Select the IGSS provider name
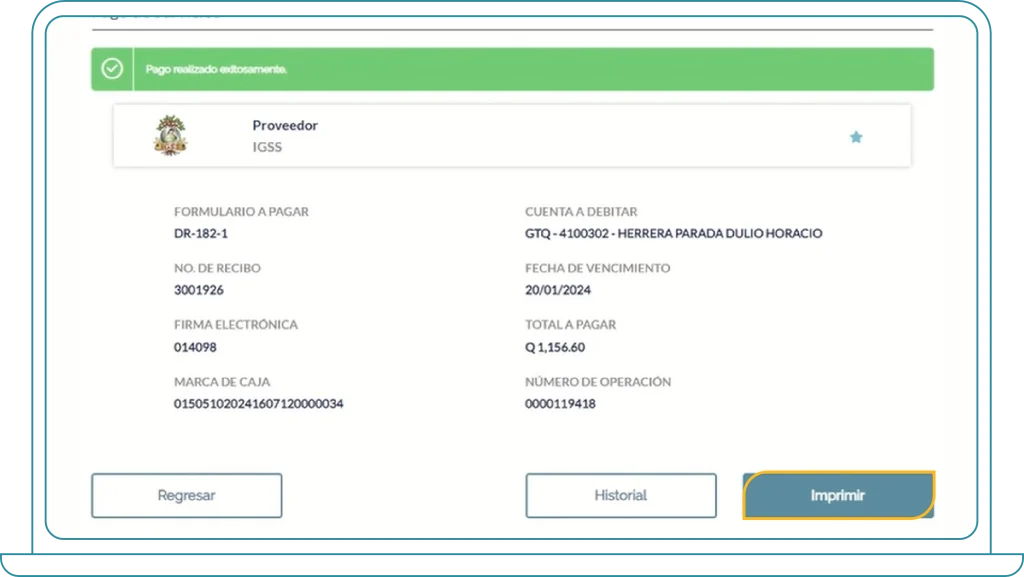This screenshot has height=577, width=1024. pos(267,147)
